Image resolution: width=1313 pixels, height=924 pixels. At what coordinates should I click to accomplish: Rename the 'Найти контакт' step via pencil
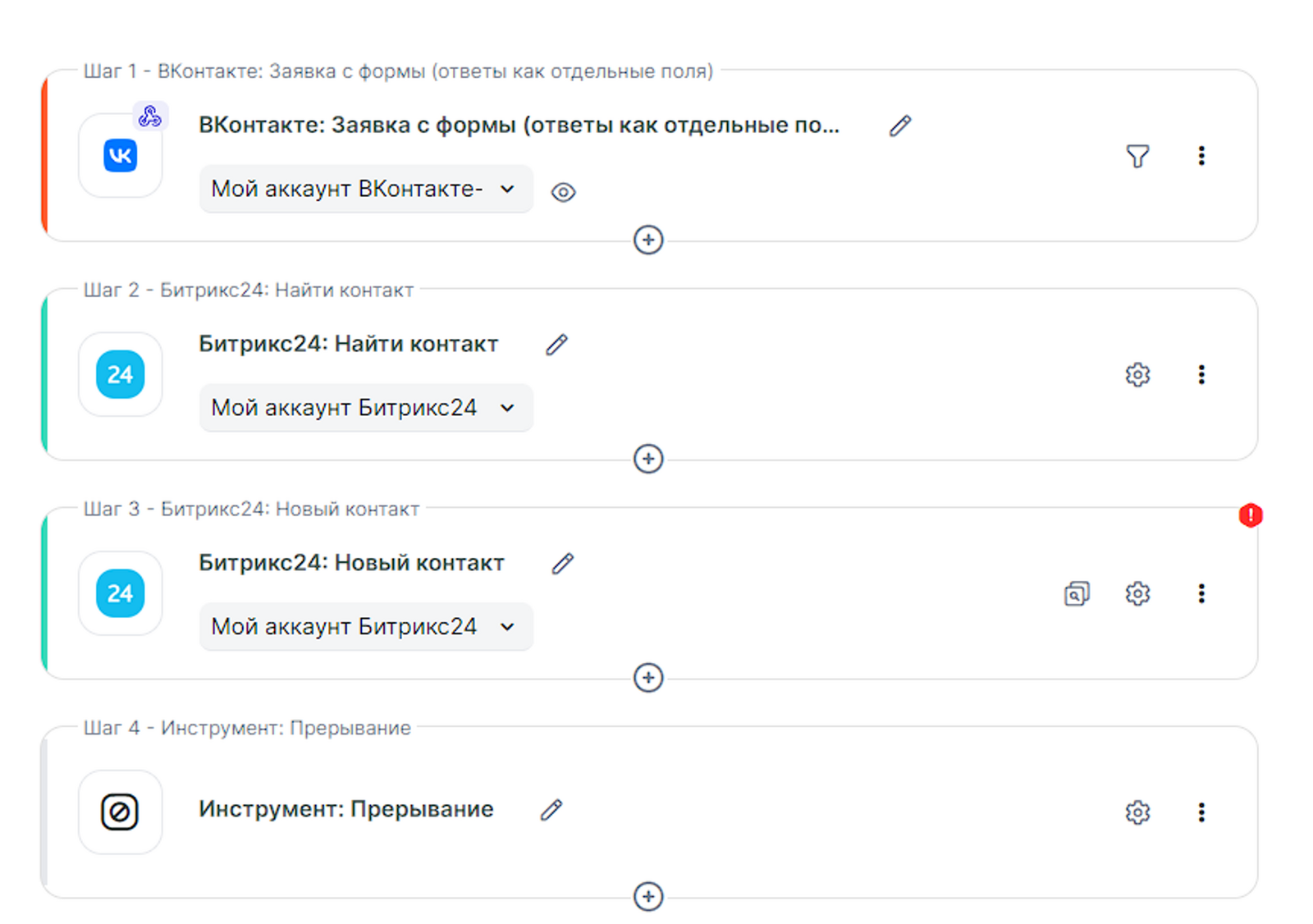(x=556, y=345)
